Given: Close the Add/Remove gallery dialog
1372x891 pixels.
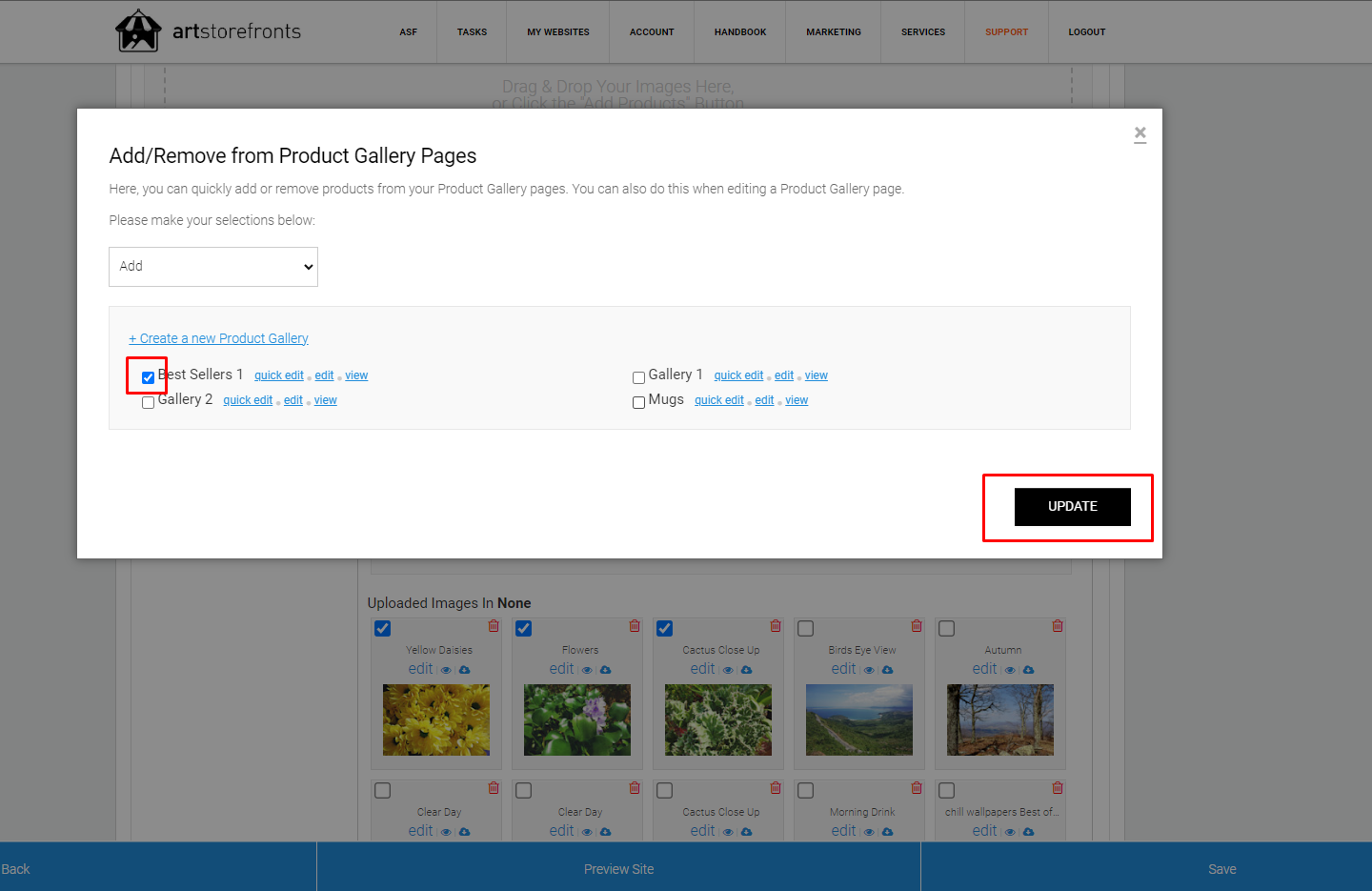Looking at the screenshot, I should click(x=1140, y=133).
